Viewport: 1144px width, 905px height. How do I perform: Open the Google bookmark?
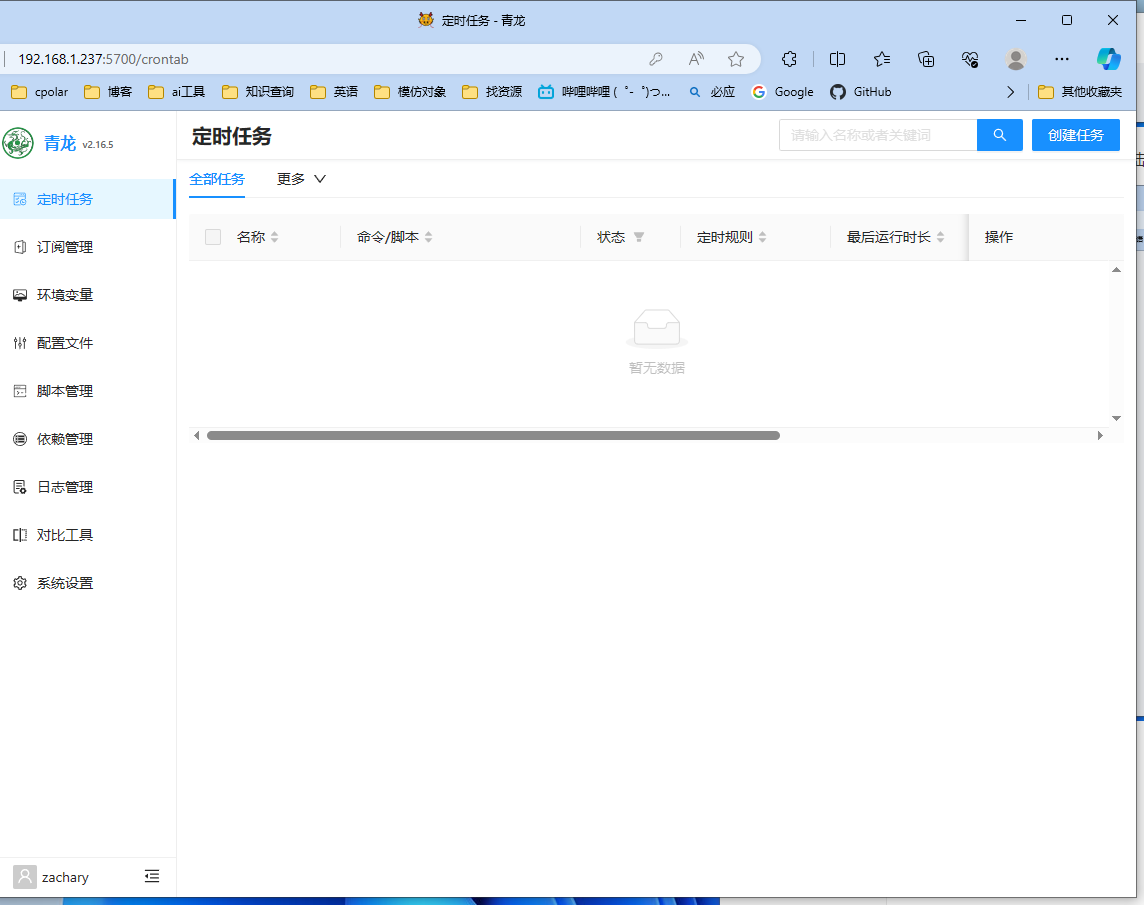[783, 92]
